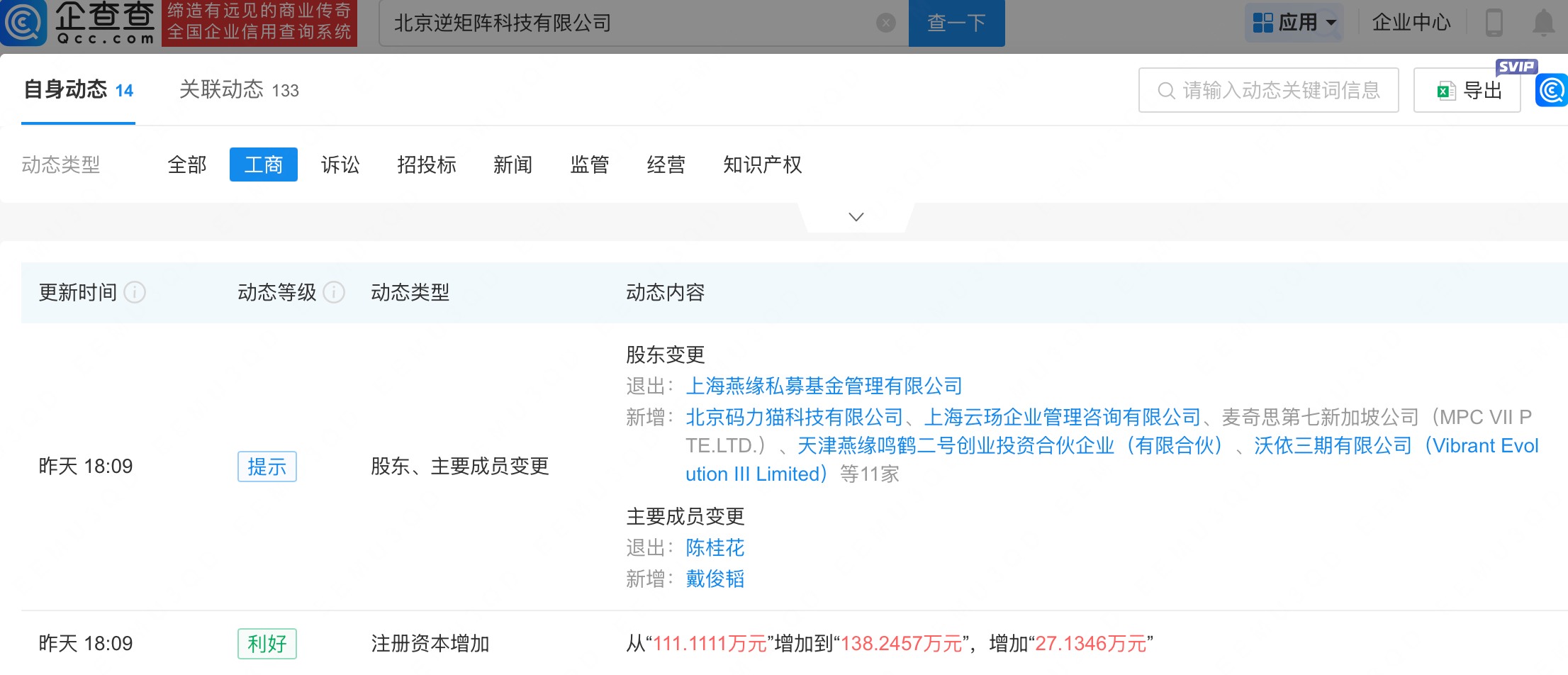Click the 查一下 search button
1568x675 pixels.
coord(957,23)
